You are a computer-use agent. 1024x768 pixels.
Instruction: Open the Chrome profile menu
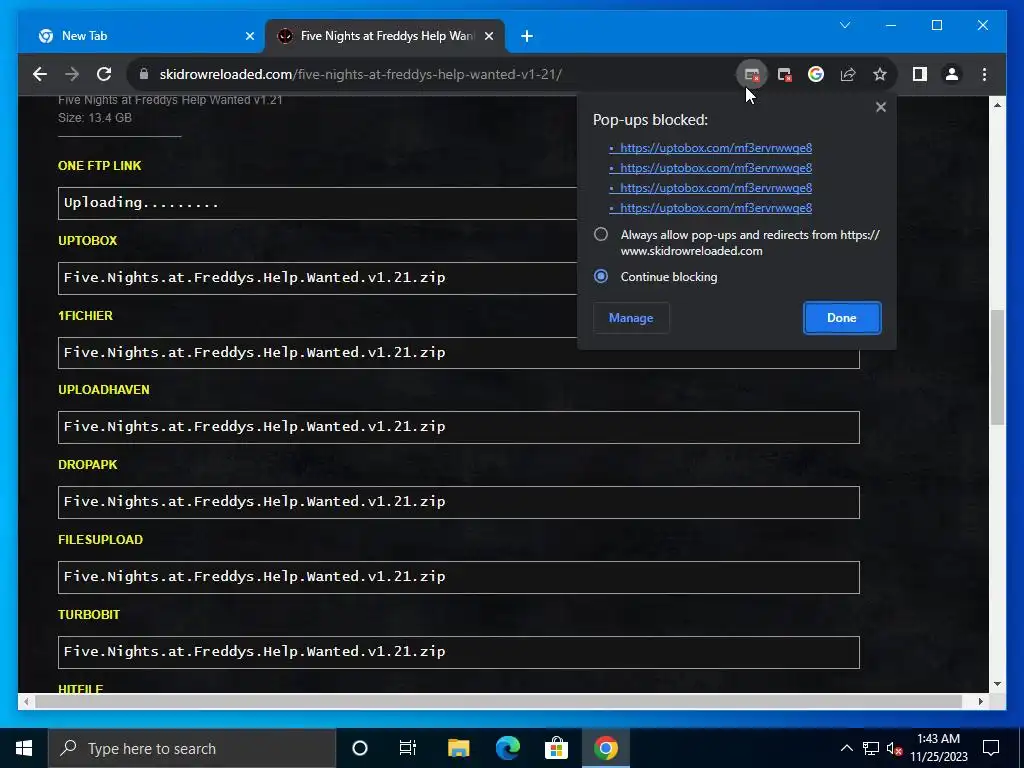pos(952,74)
